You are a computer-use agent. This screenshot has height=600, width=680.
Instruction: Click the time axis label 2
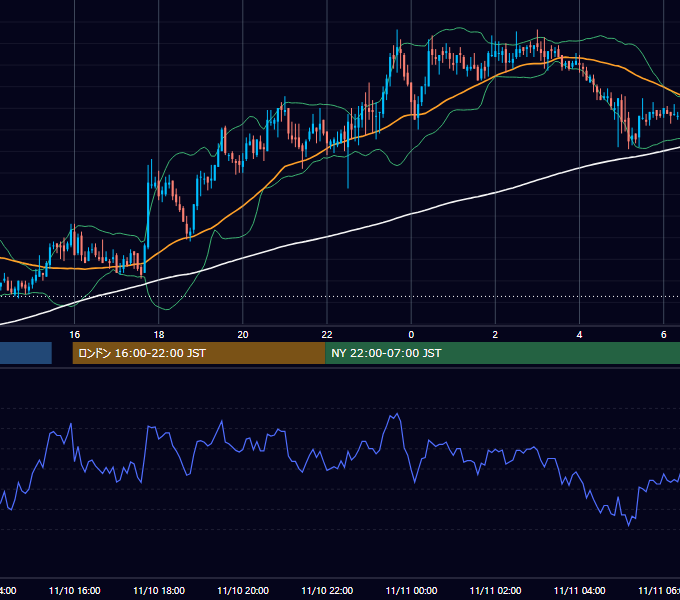(495, 335)
